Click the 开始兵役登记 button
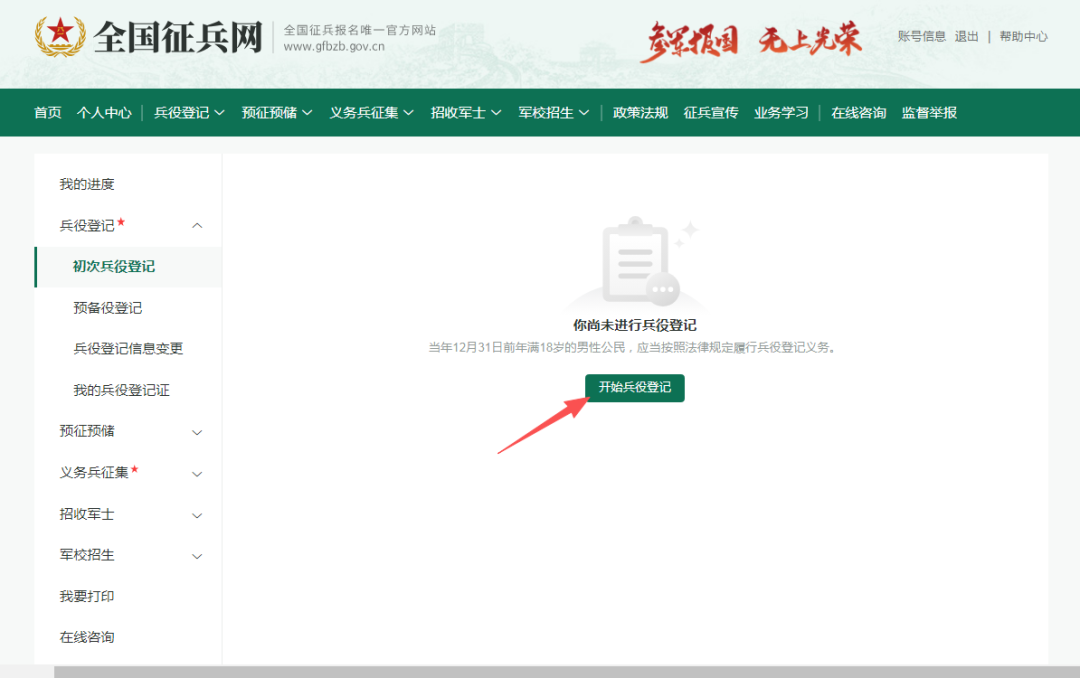Viewport: 1080px width, 678px height. tap(635, 388)
